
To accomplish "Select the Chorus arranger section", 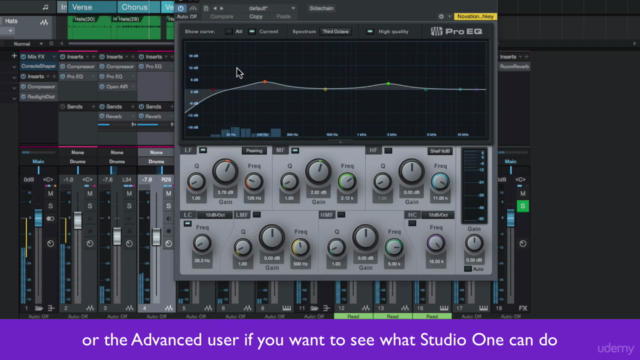I will [138, 7].
